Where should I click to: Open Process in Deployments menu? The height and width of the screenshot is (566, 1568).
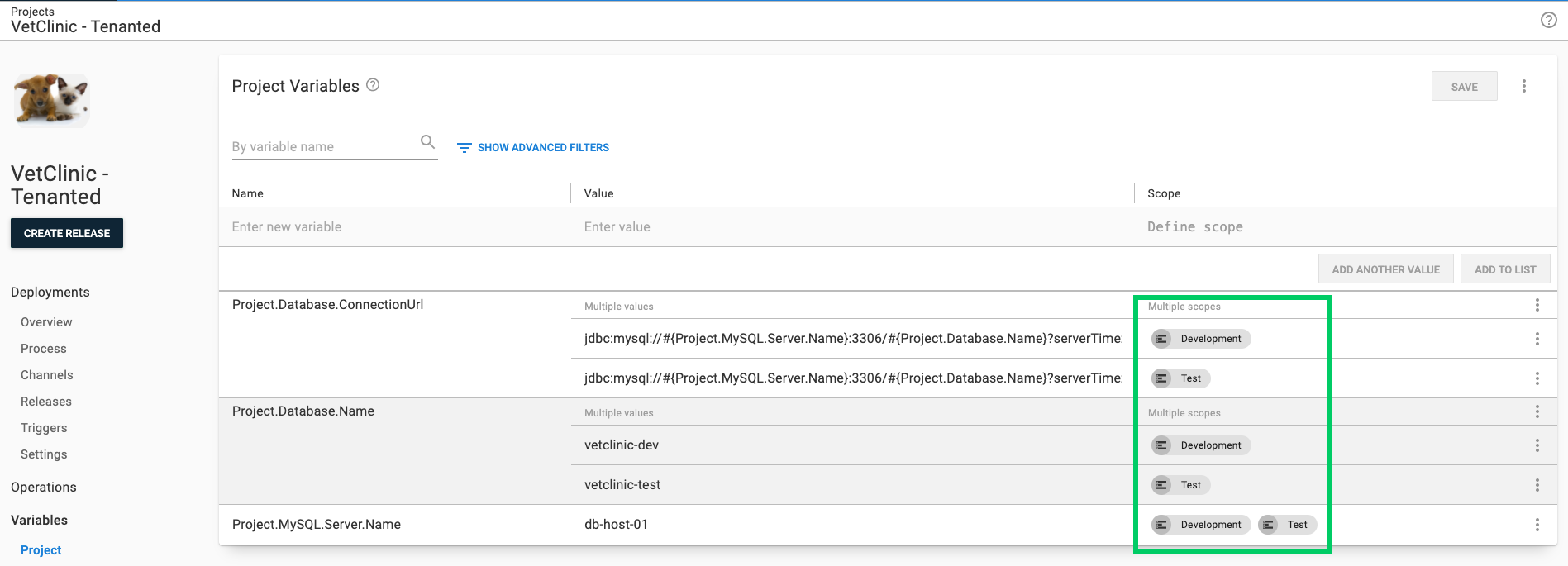[44, 349]
